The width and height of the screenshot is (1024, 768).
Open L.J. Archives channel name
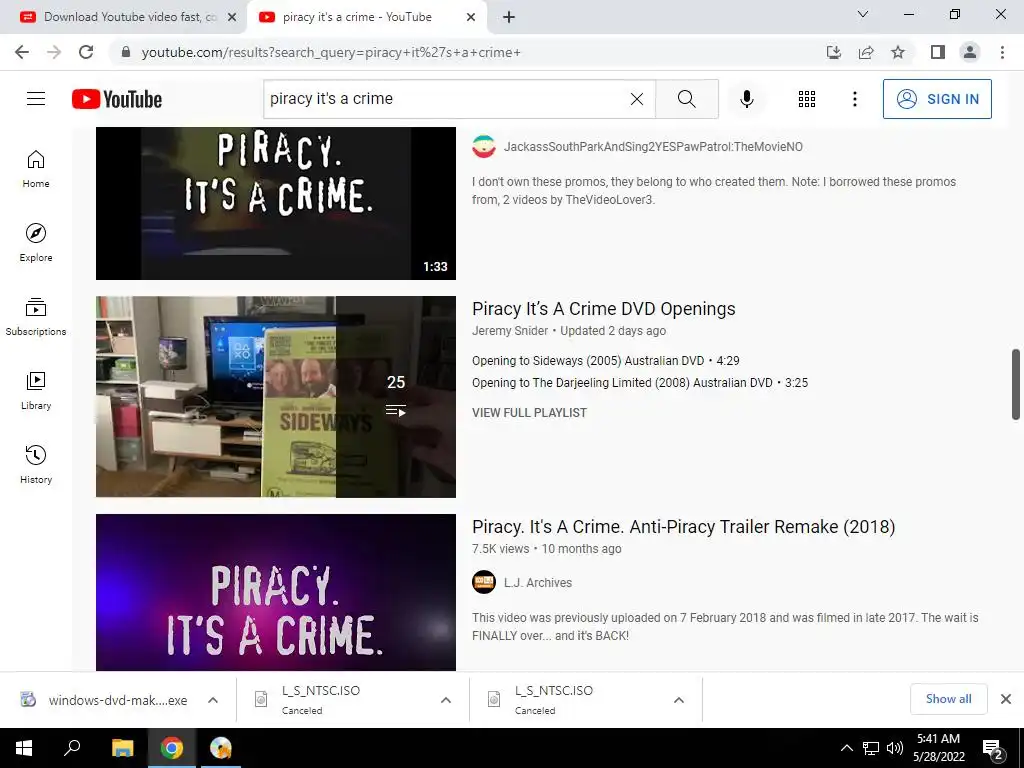(537, 583)
